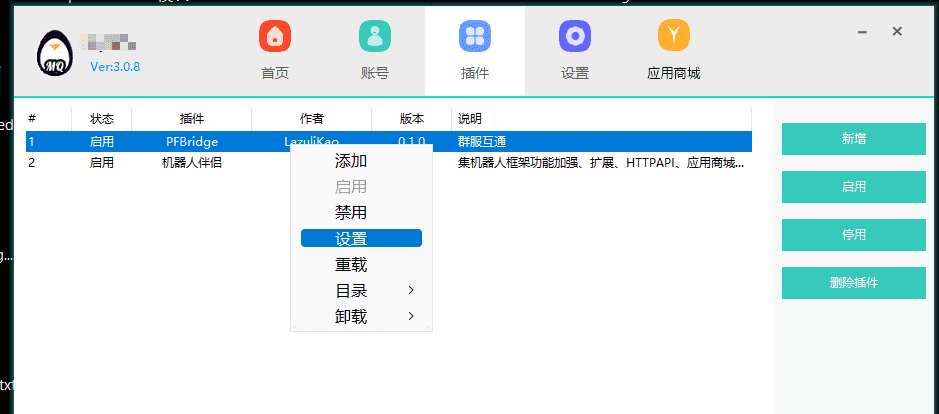Select the PFBridge plugin name cell

tap(192, 142)
